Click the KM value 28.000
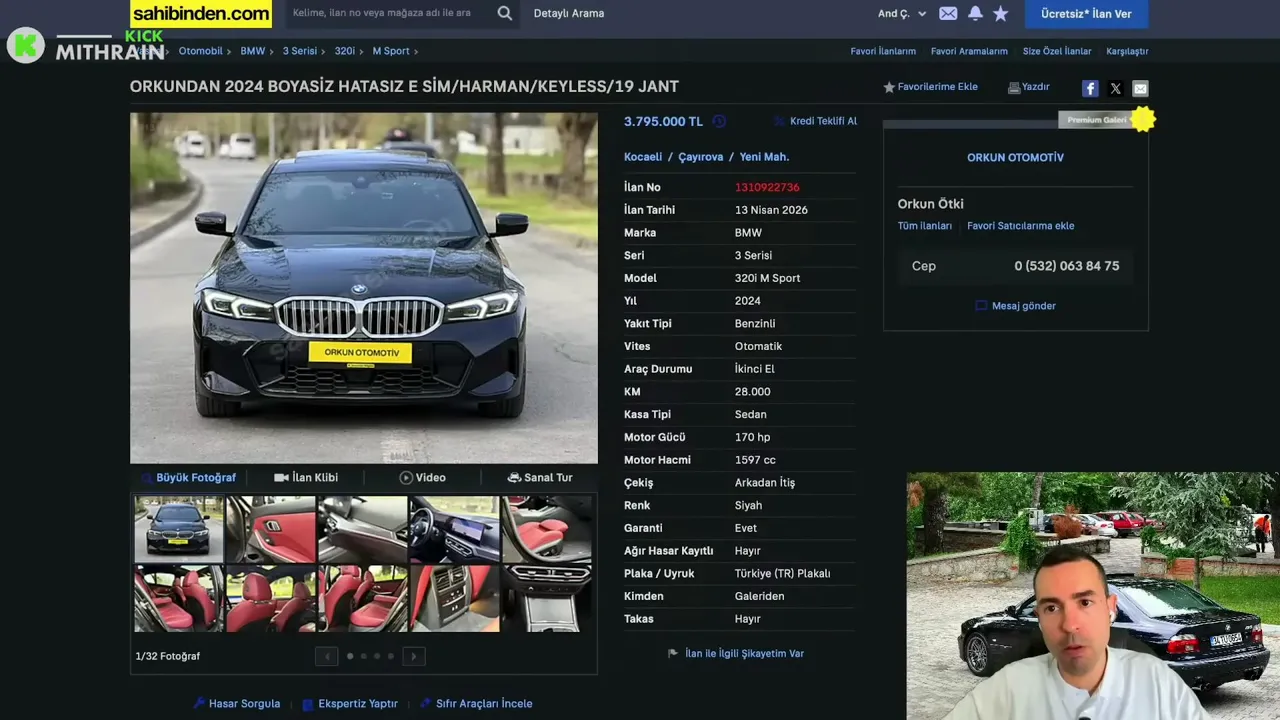The width and height of the screenshot is (1280, 720). pos(752,392)
